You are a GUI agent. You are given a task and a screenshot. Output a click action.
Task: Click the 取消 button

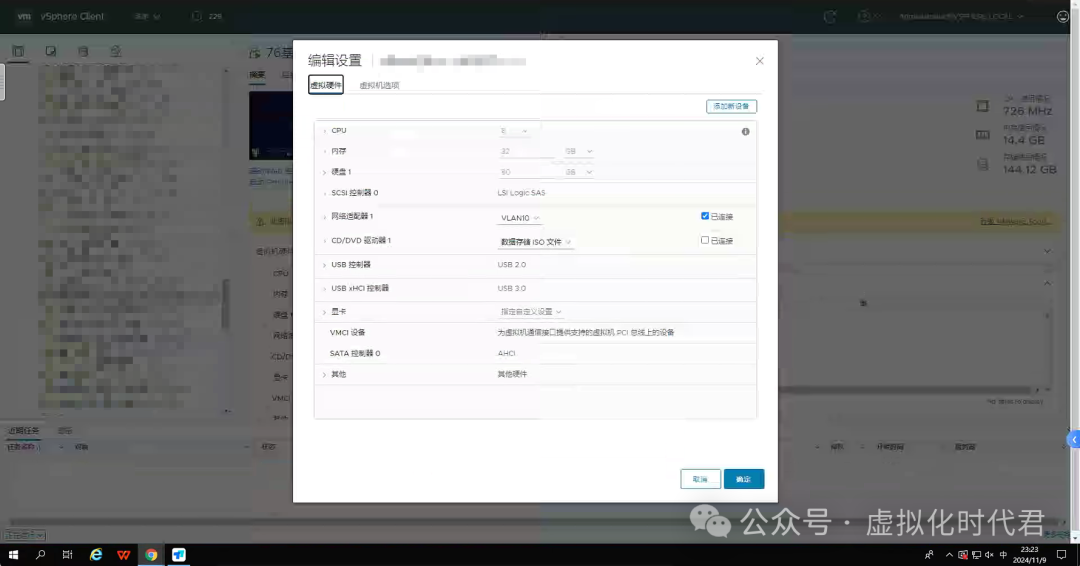pos(700,479)
